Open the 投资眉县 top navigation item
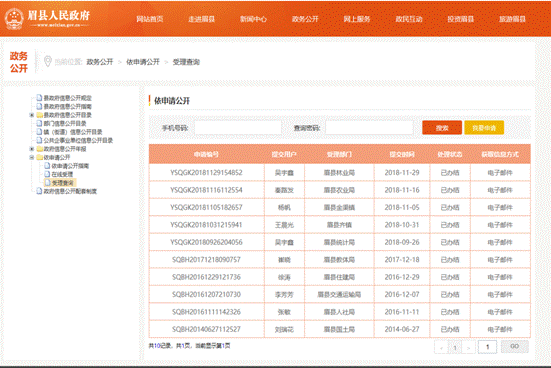This screenshot has height=368, width=551. (460, 19)
